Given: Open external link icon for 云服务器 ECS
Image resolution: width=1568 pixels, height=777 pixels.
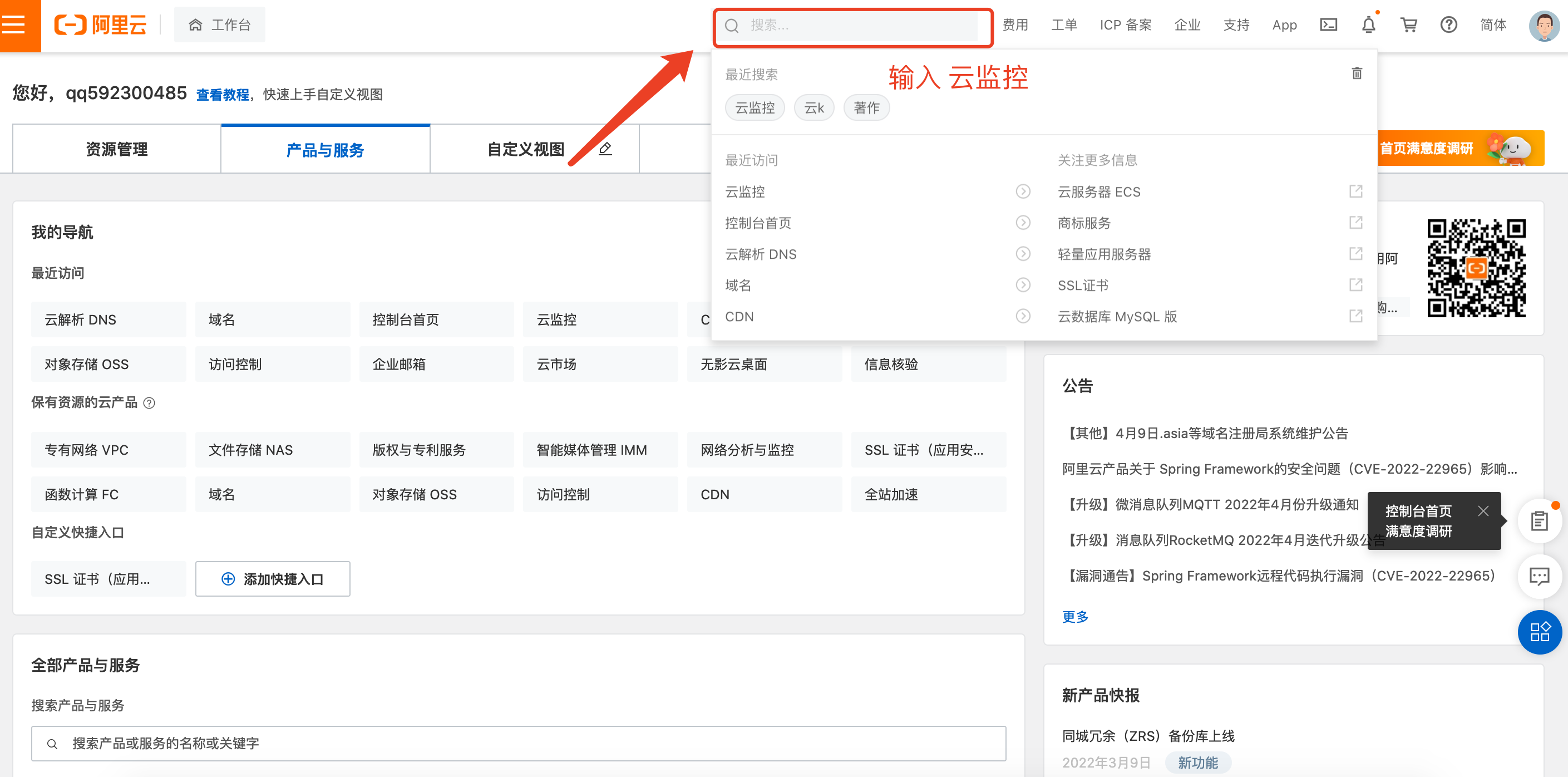Looking at the screenshot, I should point(1356,191).
